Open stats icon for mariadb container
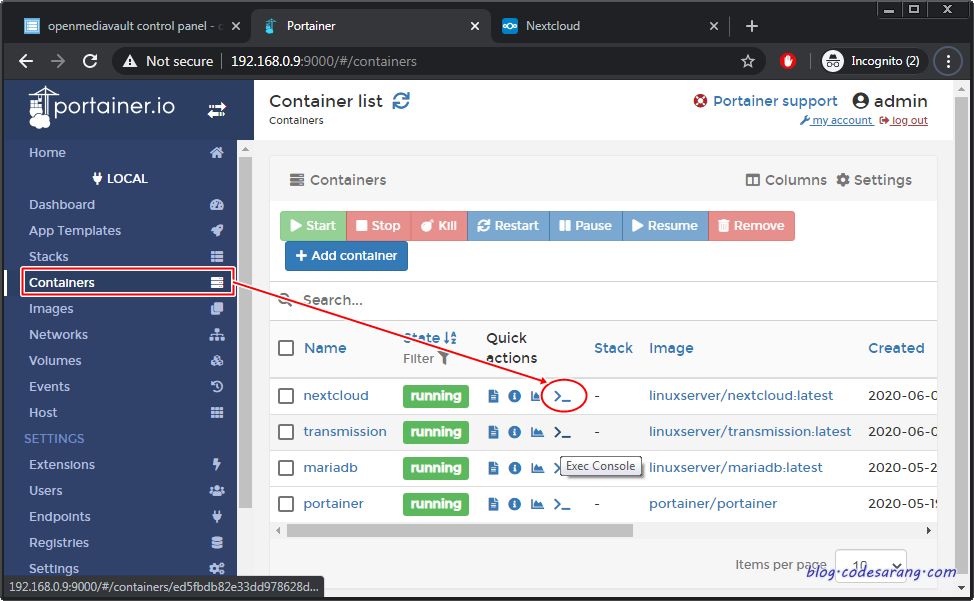The height and width of the screenshot is (601, 974). click(x=537, y=468)
